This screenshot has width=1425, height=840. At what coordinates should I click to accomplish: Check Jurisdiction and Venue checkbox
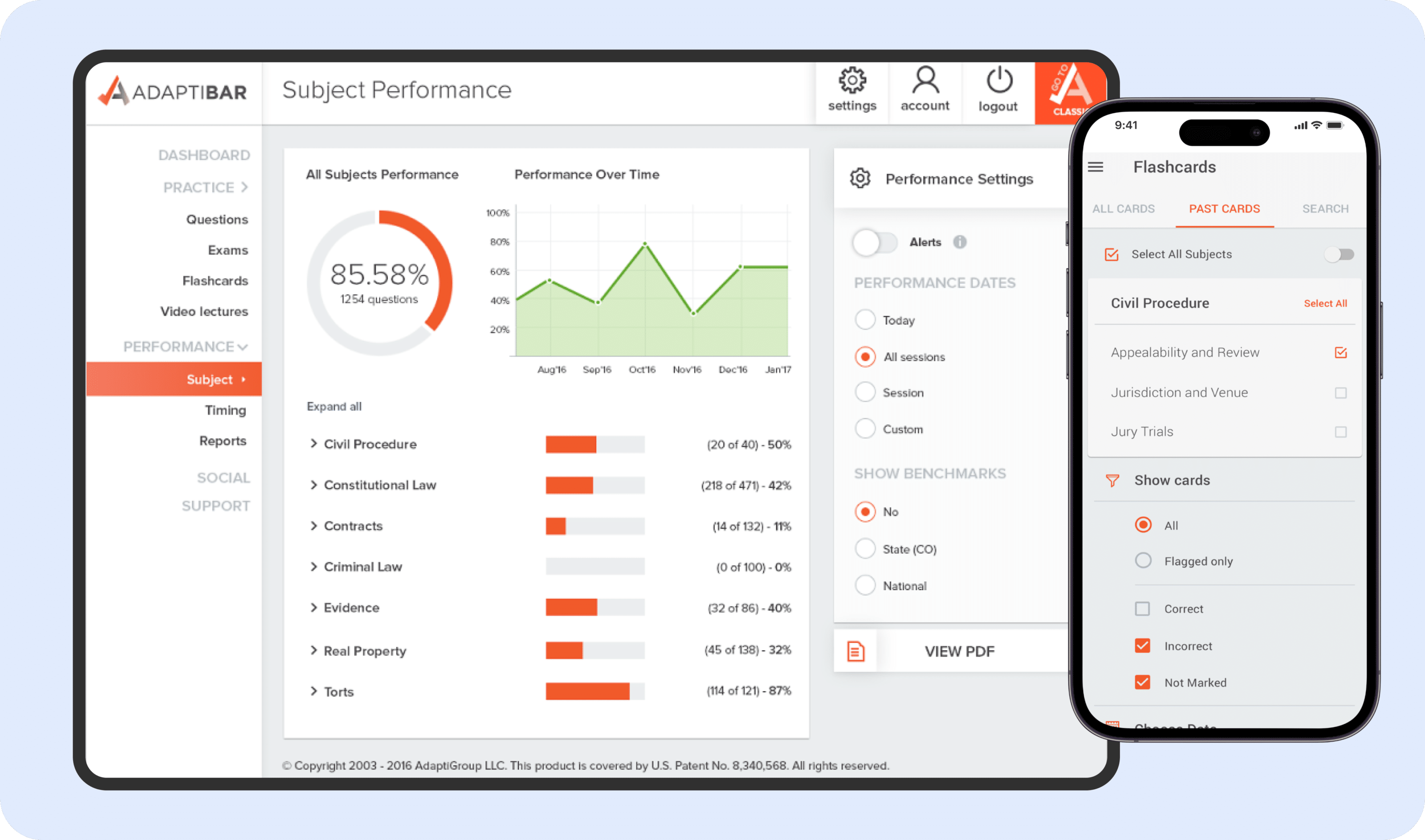coord(1341,393)
